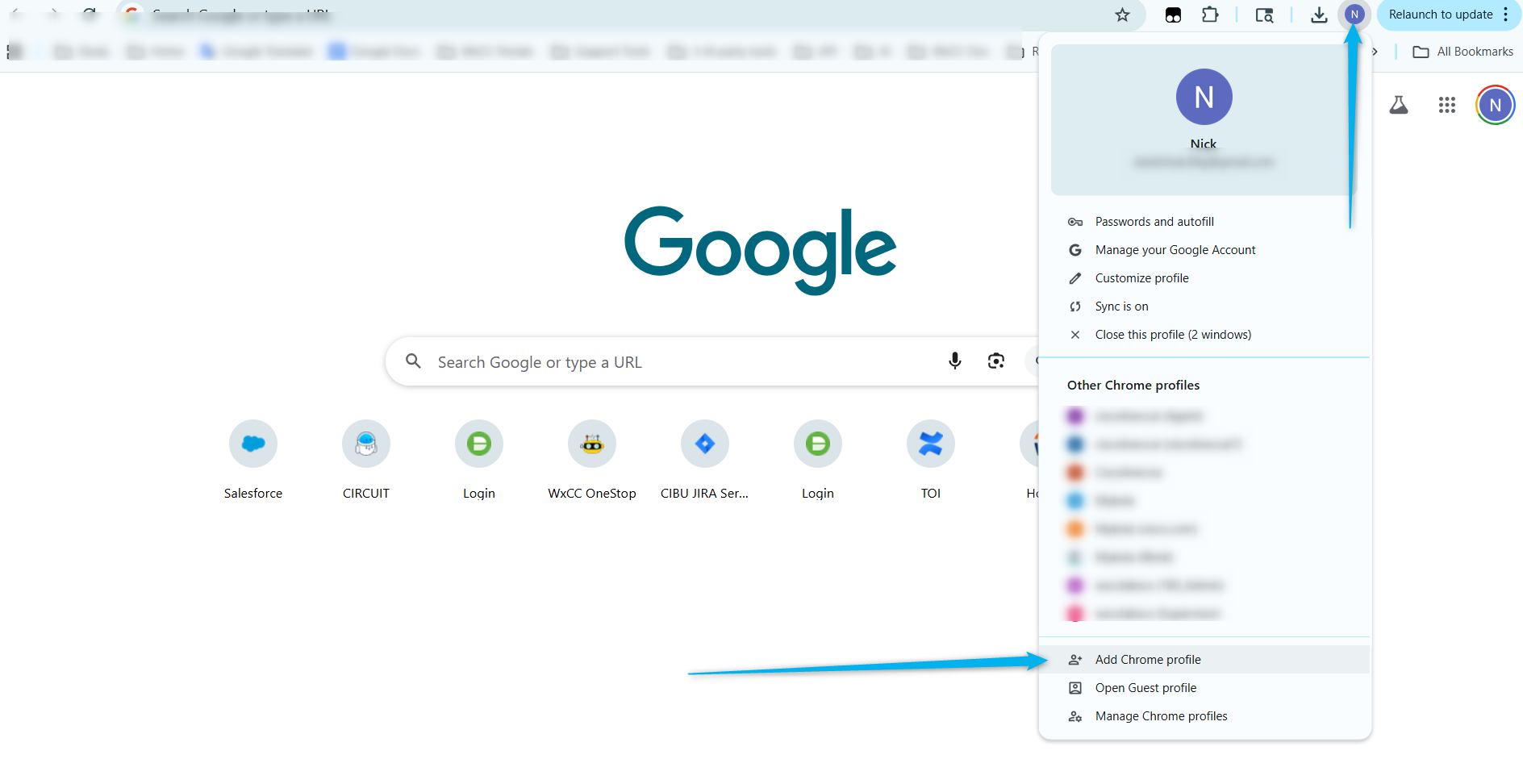The height and width of the screenshot is (784, 1523).
Task: Click Close this profile option
Action: tap(1173, 335)
